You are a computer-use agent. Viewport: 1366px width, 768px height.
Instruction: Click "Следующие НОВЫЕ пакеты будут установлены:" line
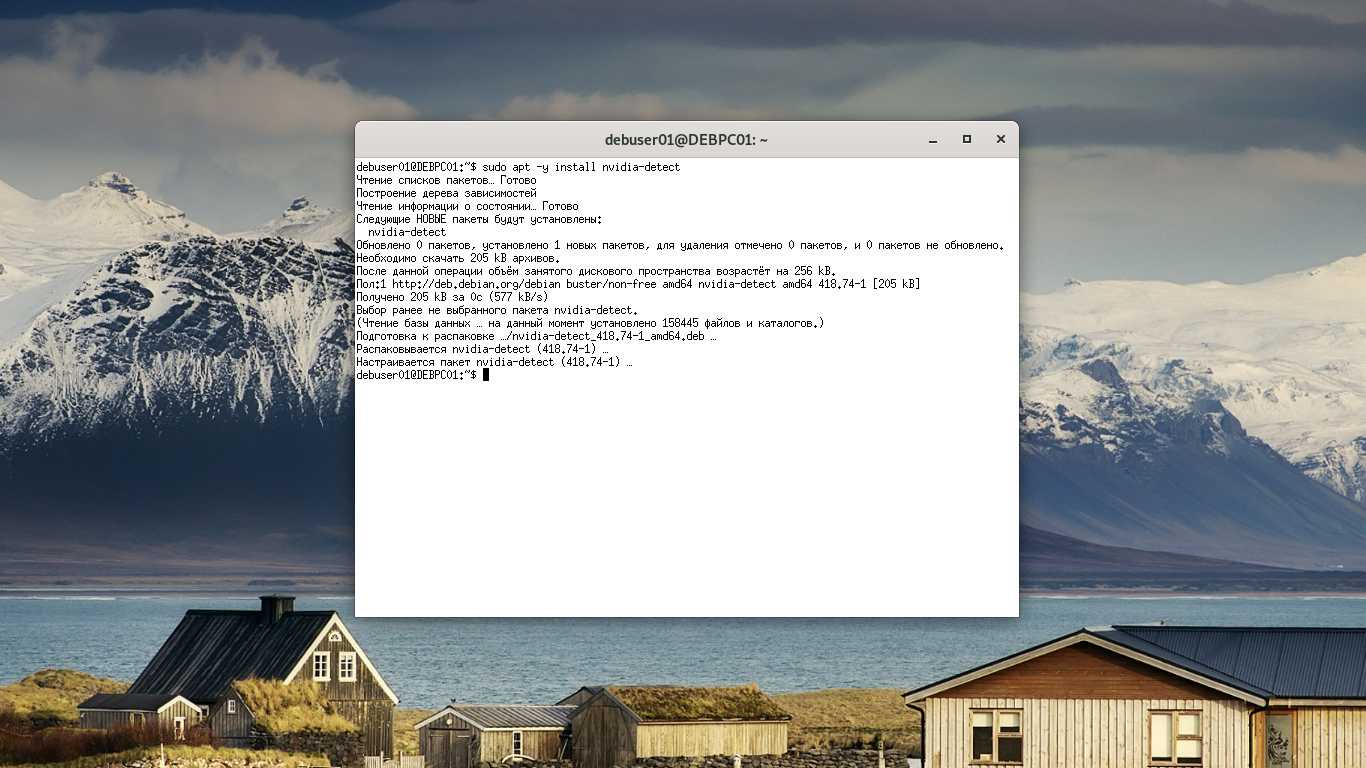coord(479,219)
